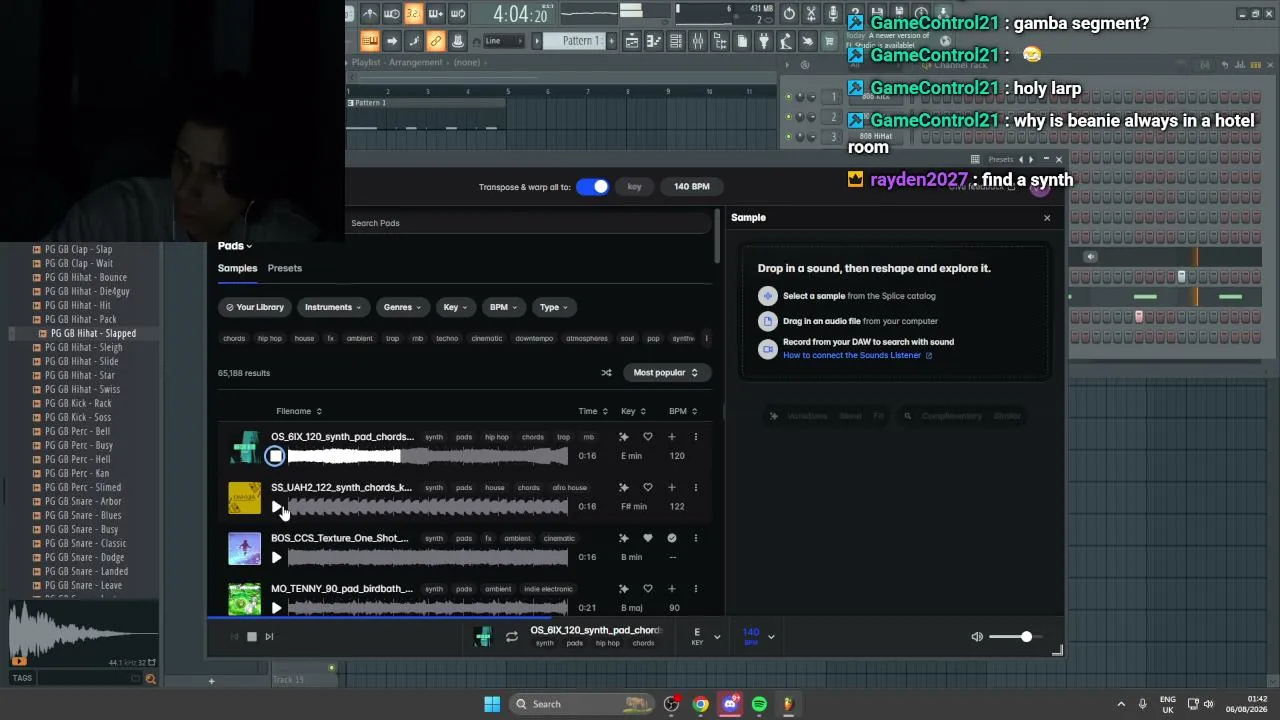1280x720 pixels.
Task: Click the key transpose button
Action: [x=634, y=187]
